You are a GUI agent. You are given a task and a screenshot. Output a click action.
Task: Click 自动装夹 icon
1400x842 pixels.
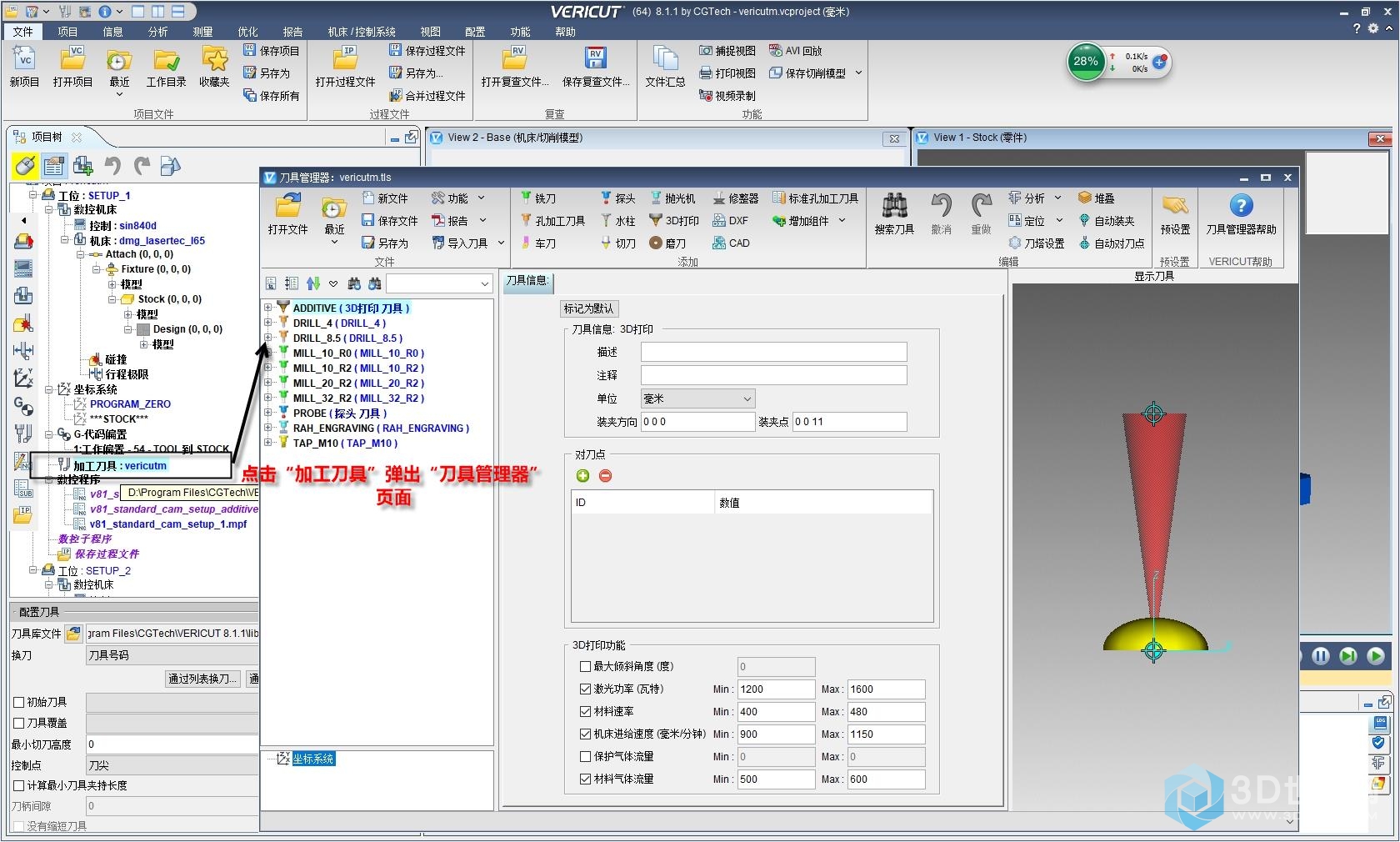pyautogui.click(x=1107, y=221)
